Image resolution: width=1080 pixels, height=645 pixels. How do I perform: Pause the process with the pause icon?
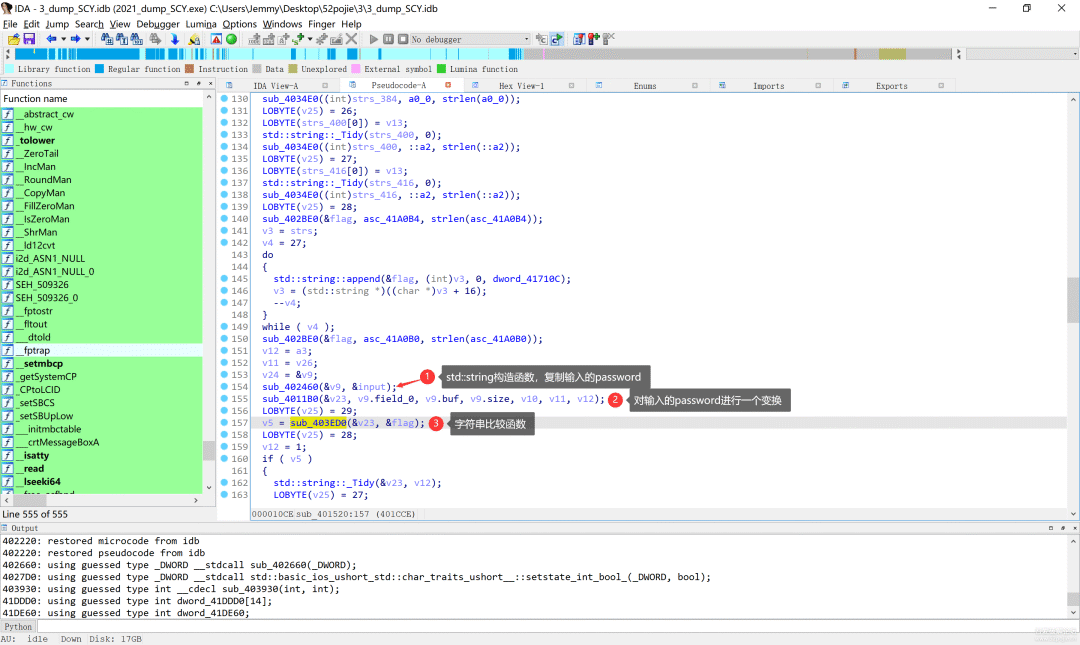[388, 39]
